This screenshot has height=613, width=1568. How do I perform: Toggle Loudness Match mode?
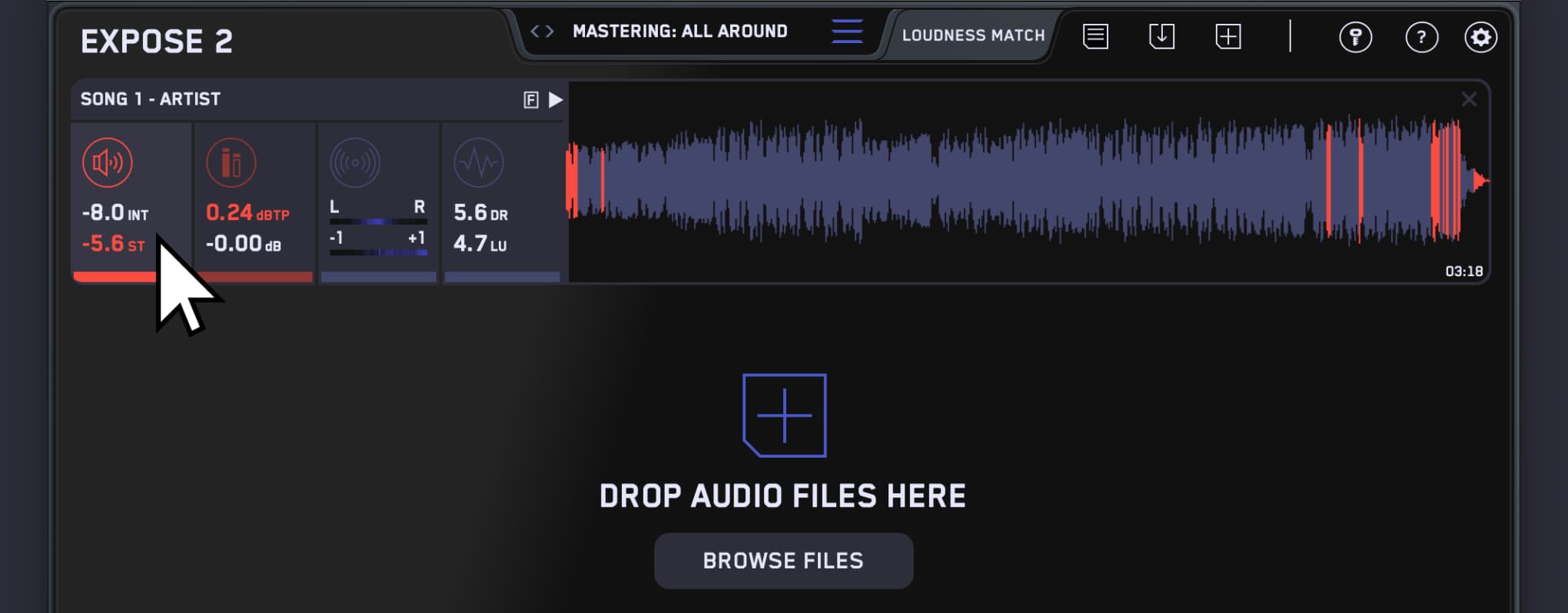pyautogui.click(x=973, y=35)
